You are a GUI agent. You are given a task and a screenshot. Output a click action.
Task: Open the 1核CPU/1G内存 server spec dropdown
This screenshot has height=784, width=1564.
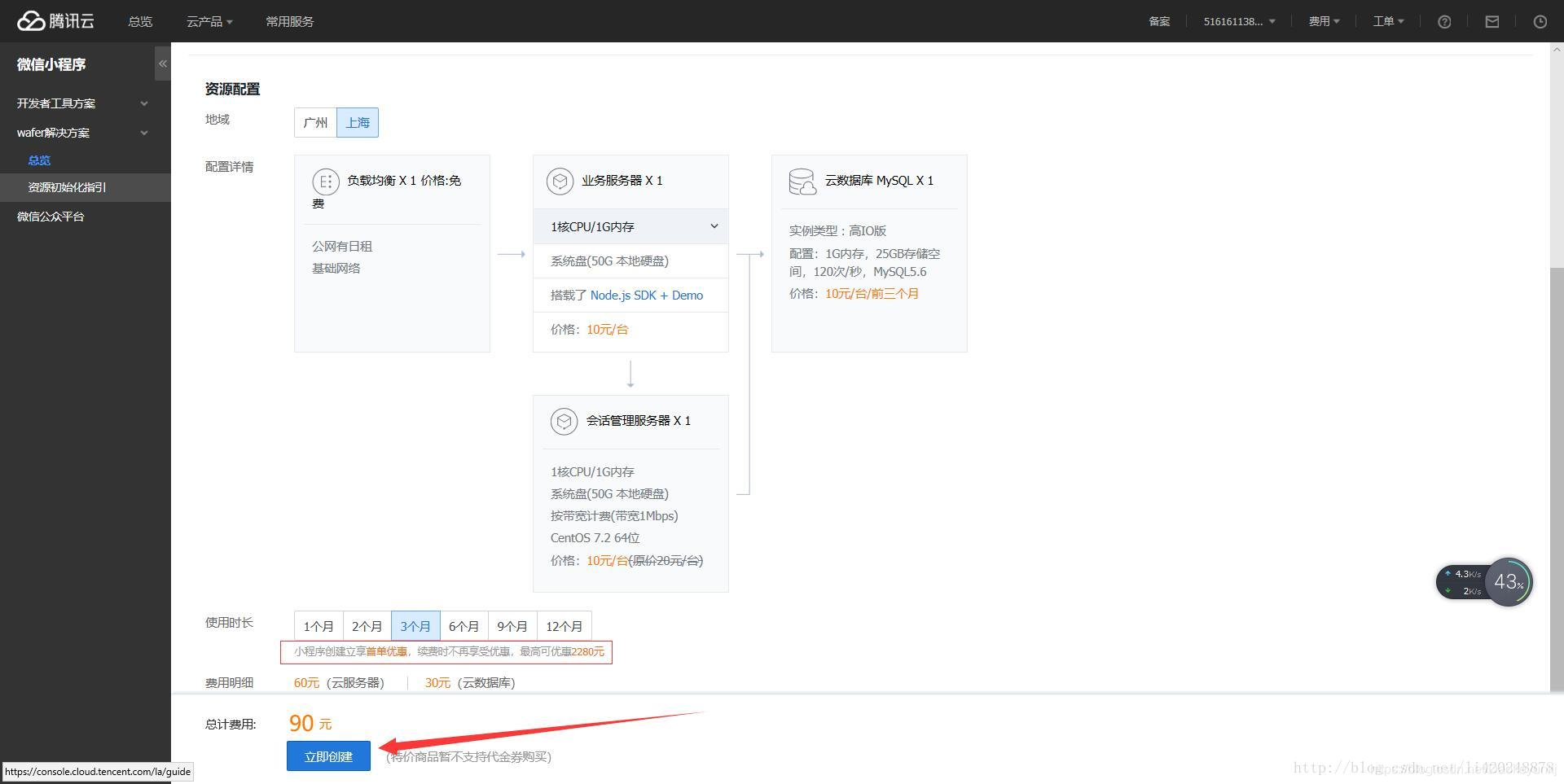click(630, 226)
